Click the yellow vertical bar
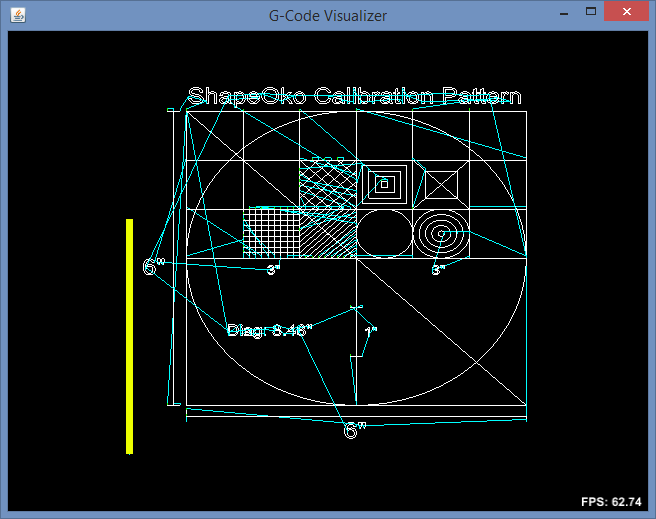Viewport: 656px width, 519px height. [130, 336]
